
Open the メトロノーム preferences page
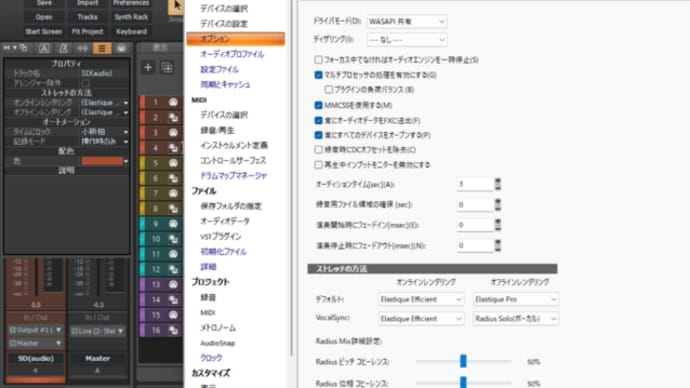click(x=218, y=328)
